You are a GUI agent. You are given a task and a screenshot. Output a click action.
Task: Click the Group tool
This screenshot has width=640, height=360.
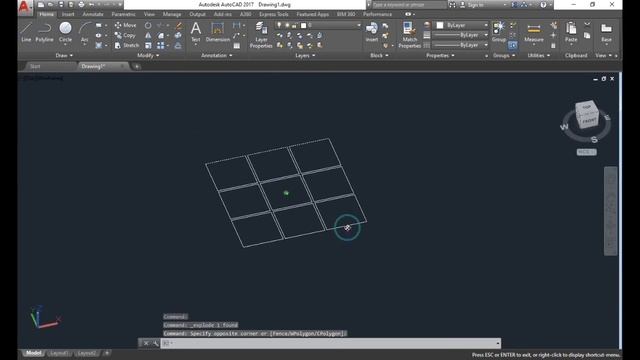[x=498, y=32]
